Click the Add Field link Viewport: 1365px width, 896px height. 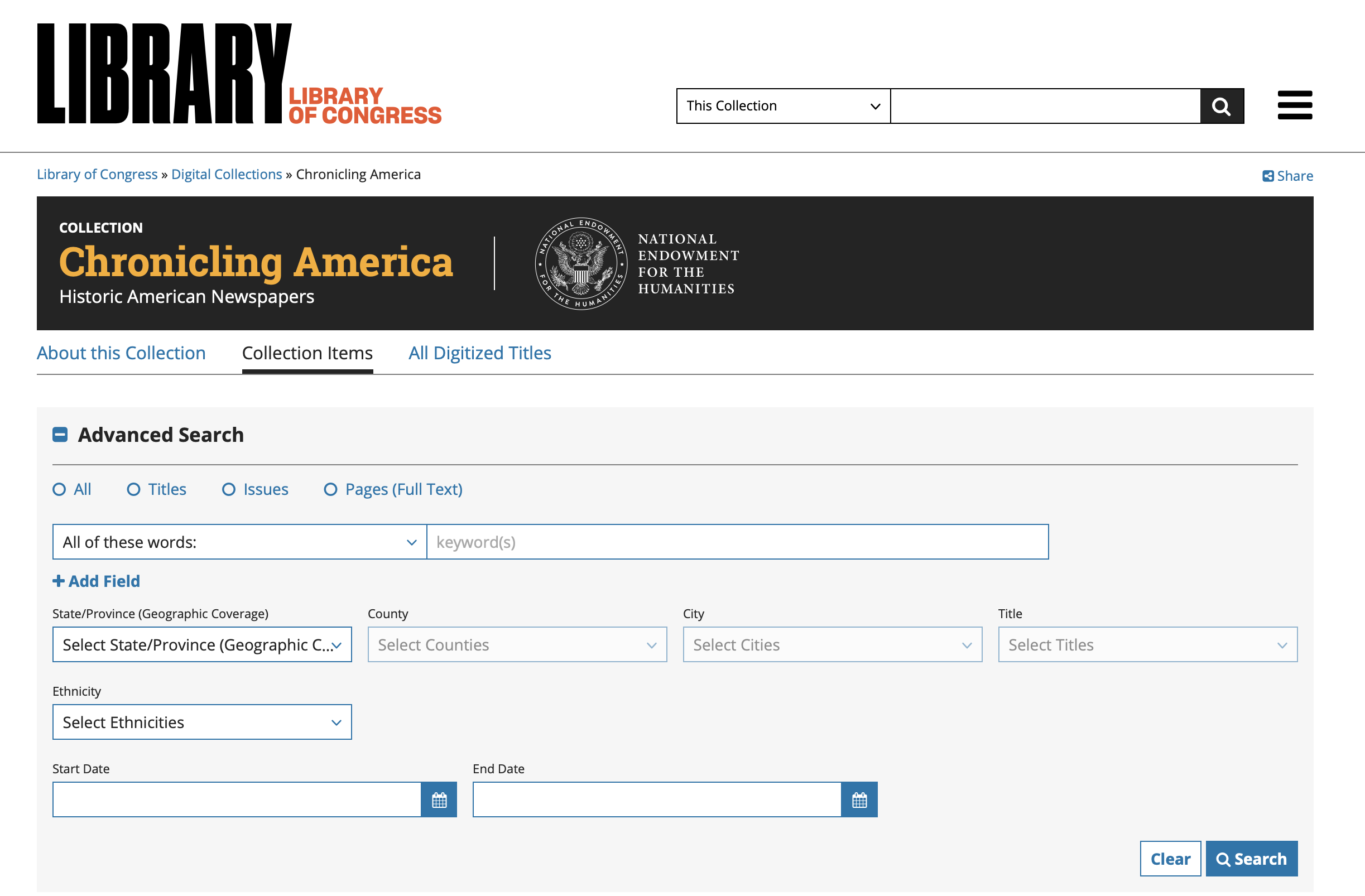(x=97, y=581)
